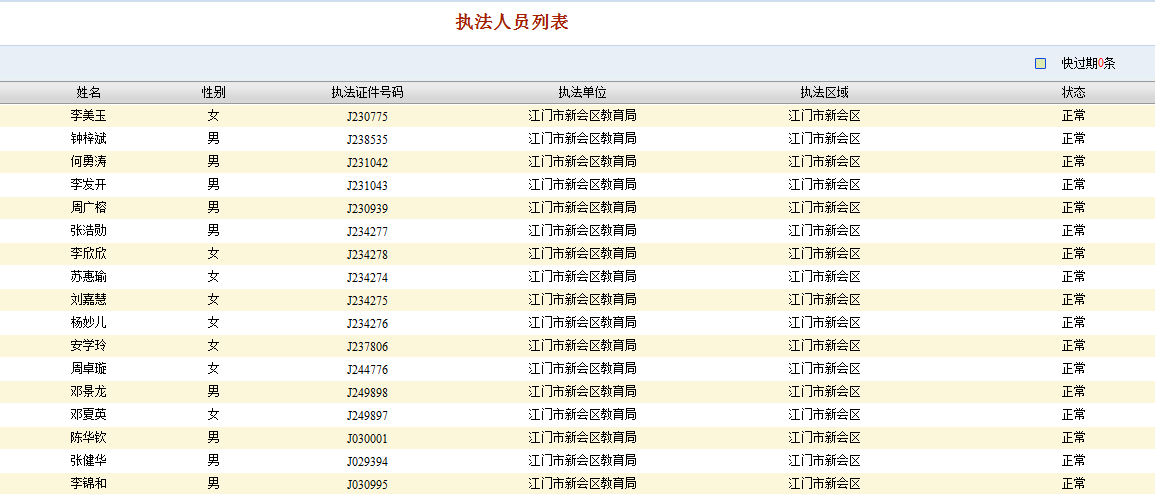Viewport: 1155px width, 494px height.
Task: Select the name 陈华钦
Action: click(88, 437)
